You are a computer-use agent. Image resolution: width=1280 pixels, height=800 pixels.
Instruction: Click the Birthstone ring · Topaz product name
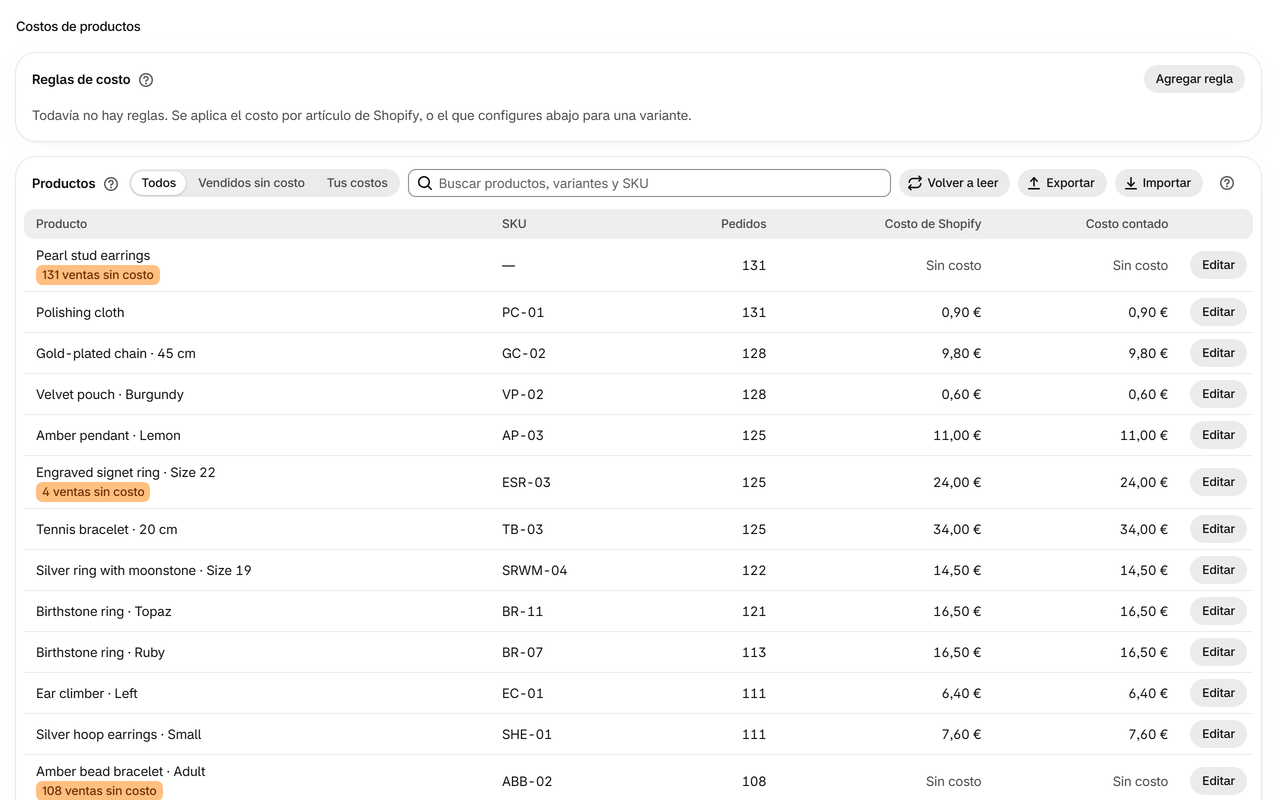104,611
